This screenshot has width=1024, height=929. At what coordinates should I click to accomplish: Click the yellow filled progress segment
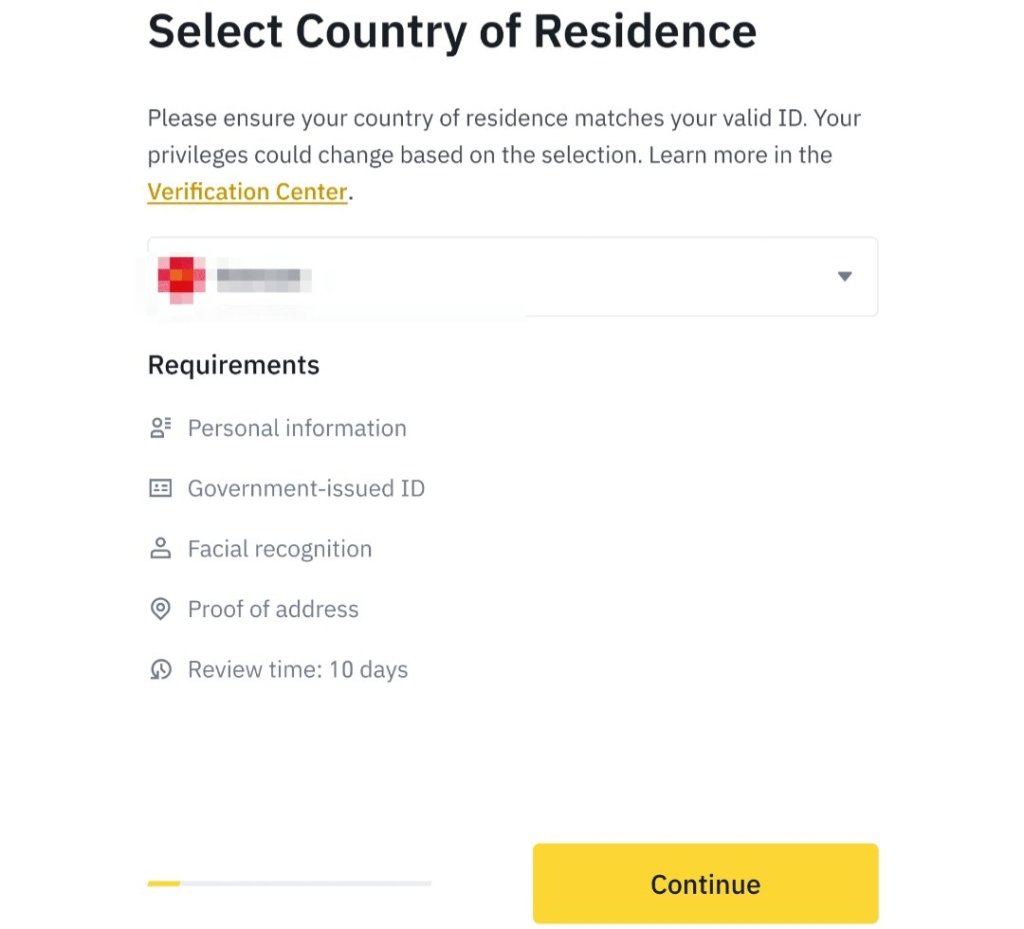163,884
